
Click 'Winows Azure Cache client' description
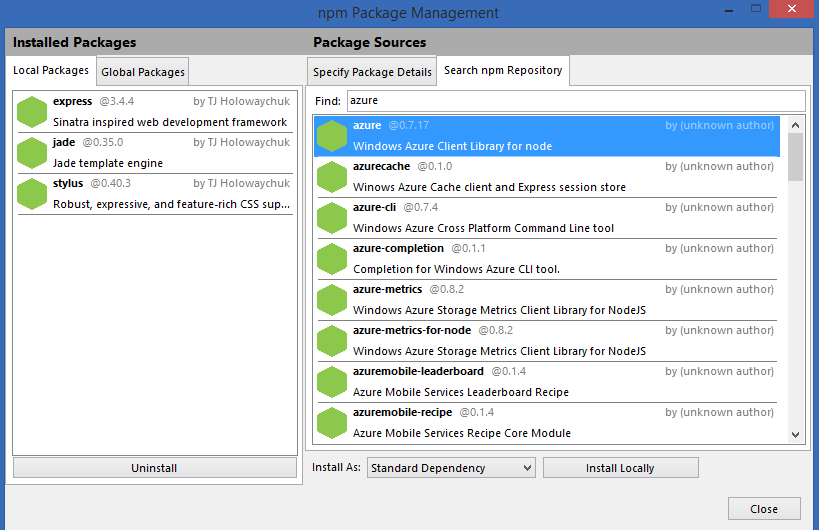click(489, 187)
